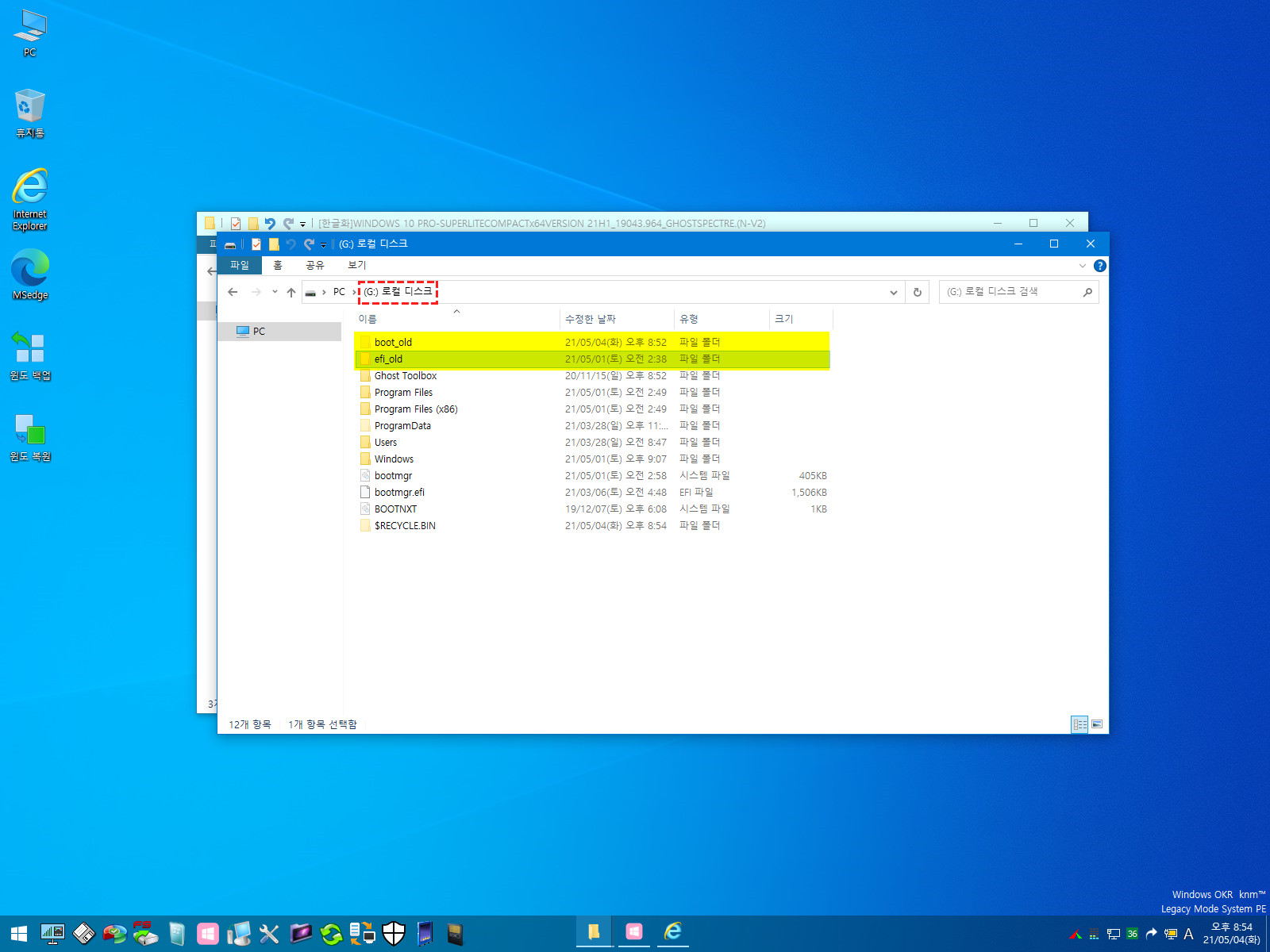Select the BOOTNXT file
This screenshot has height=952, width=1270.
(592, 509)
